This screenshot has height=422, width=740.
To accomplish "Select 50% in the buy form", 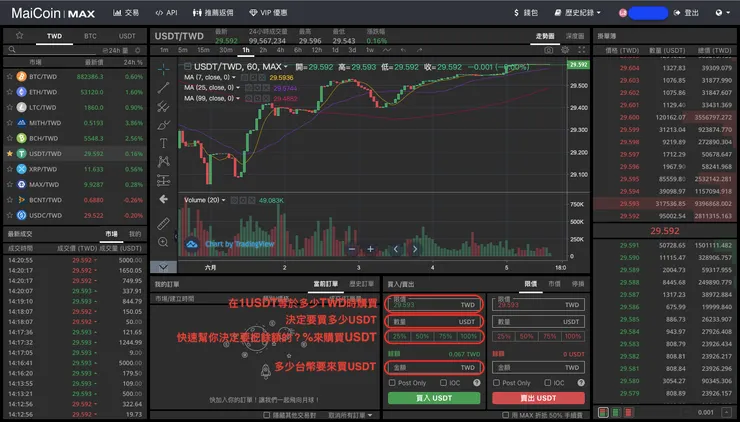I will [422, 337].
